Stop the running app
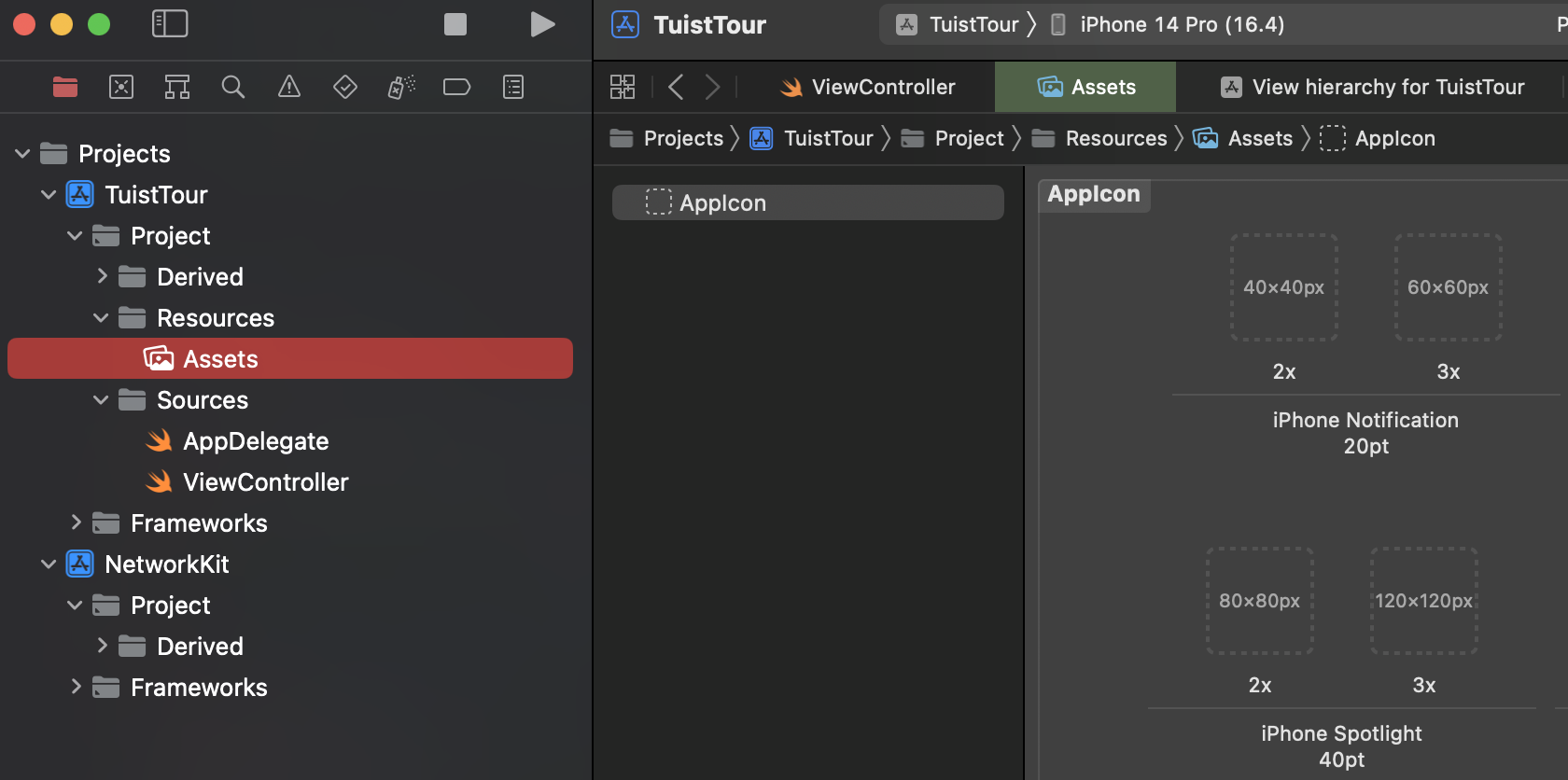Viewport: 1568px width, 780px height. (x=455, y=24)
